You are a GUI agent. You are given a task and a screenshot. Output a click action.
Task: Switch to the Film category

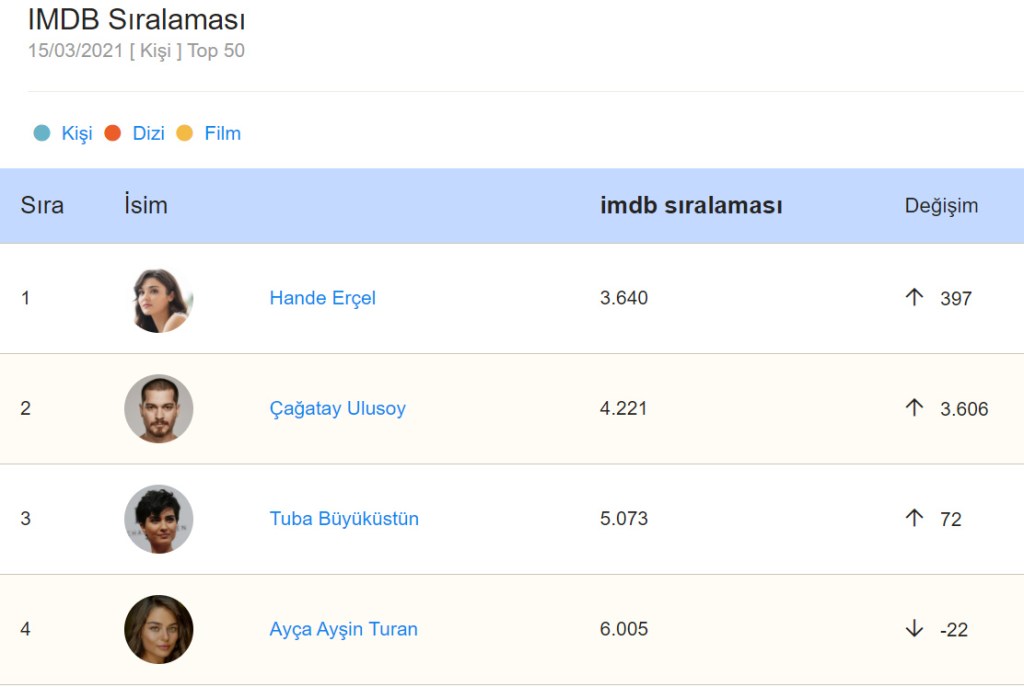pos(222,133)
